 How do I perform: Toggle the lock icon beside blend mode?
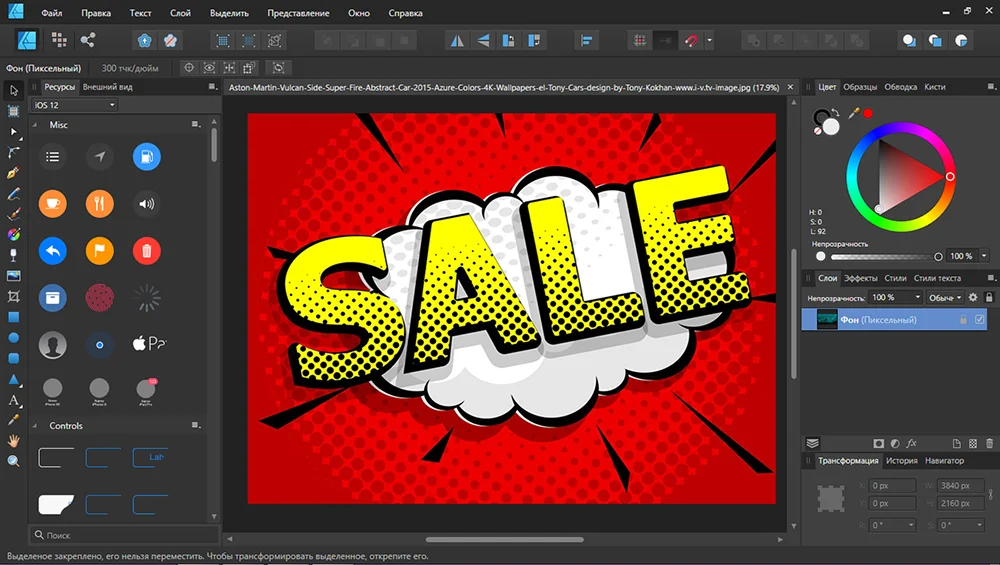pyautogui.click(x=989, y=298)
